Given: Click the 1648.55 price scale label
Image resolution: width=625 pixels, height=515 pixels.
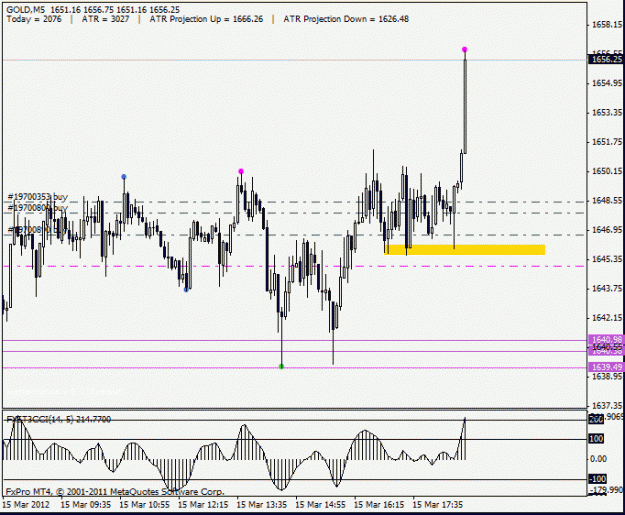Looking at the screenshot, I should coord(607,200).
